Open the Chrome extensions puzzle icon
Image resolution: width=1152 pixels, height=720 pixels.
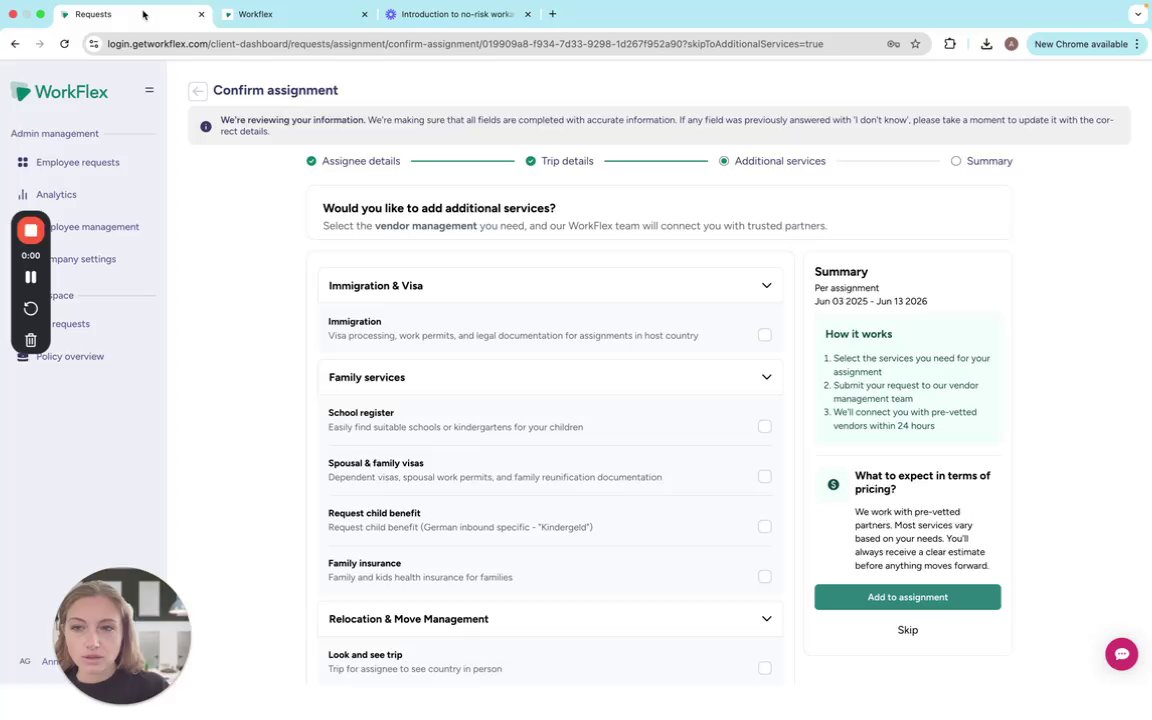pos(950,44)
